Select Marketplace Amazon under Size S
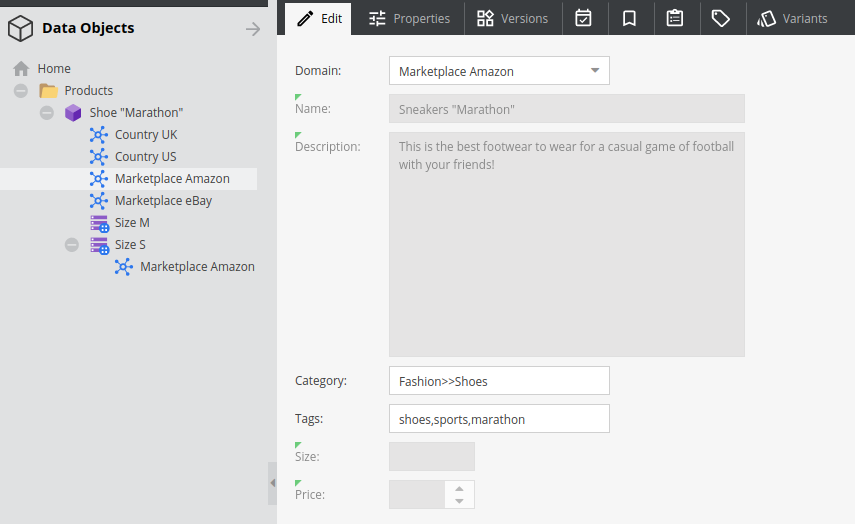 point(197,267)
